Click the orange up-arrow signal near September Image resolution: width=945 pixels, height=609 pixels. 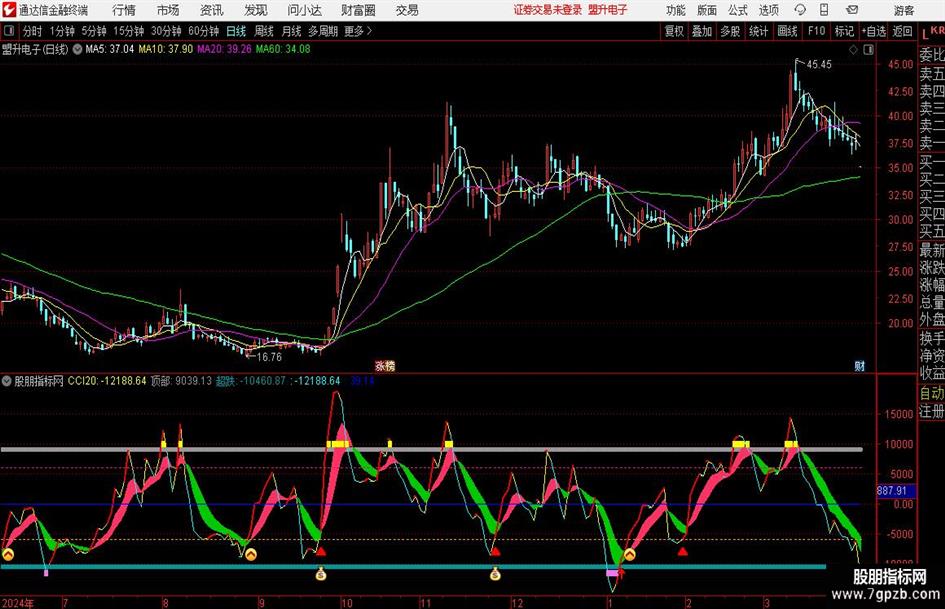tap(251, 554)
